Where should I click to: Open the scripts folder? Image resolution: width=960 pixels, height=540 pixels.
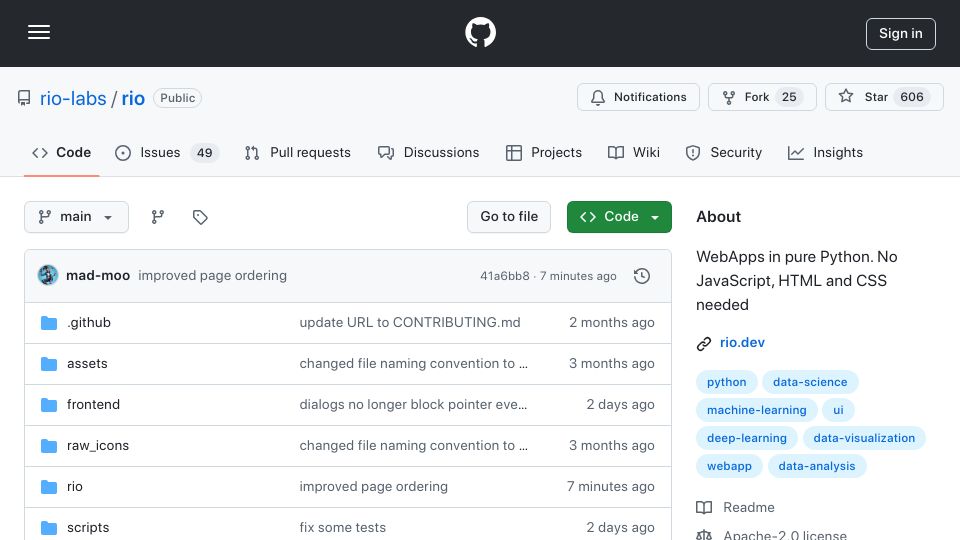[x=88, y=528]
